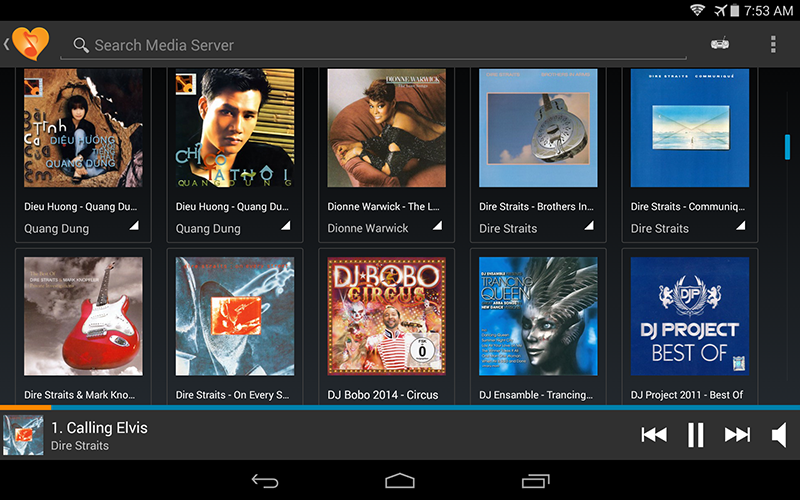Image resolution: width=800 pixels, height=500 pixels.
Task: Skip to the previous track
Action: 654,435
